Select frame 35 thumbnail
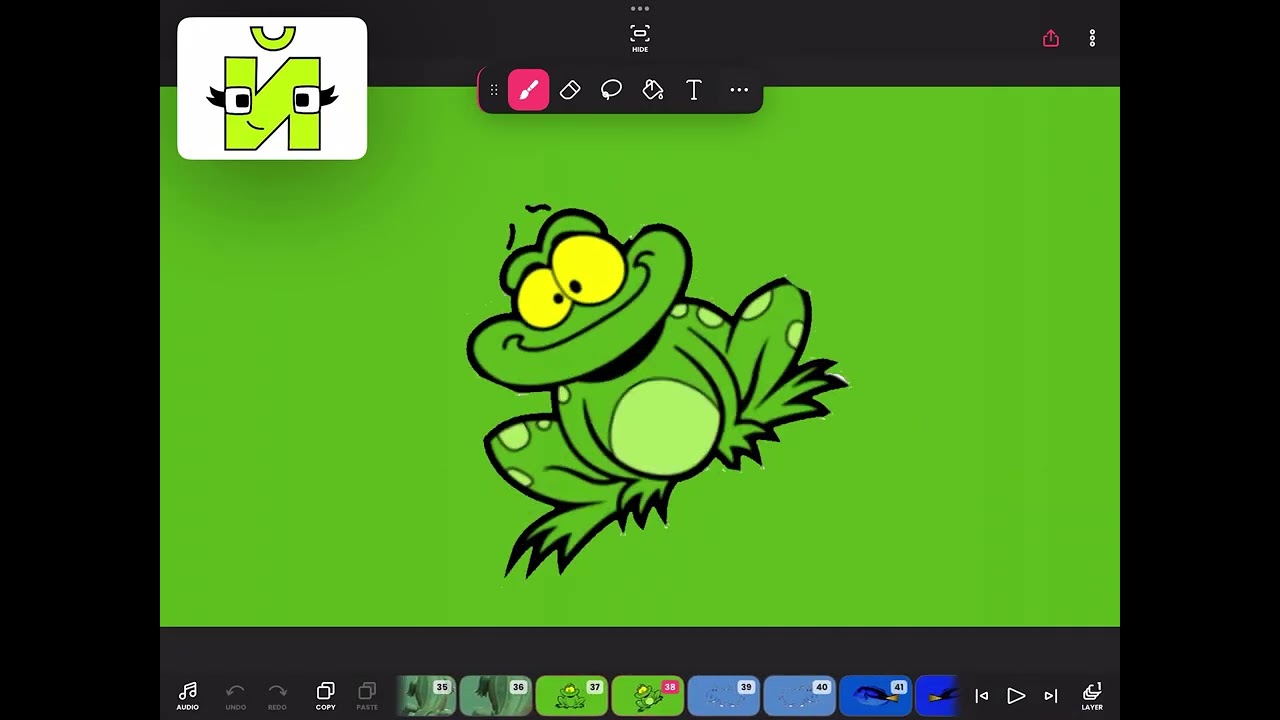This screenshot has width=1280, height=720. [428, 696]
